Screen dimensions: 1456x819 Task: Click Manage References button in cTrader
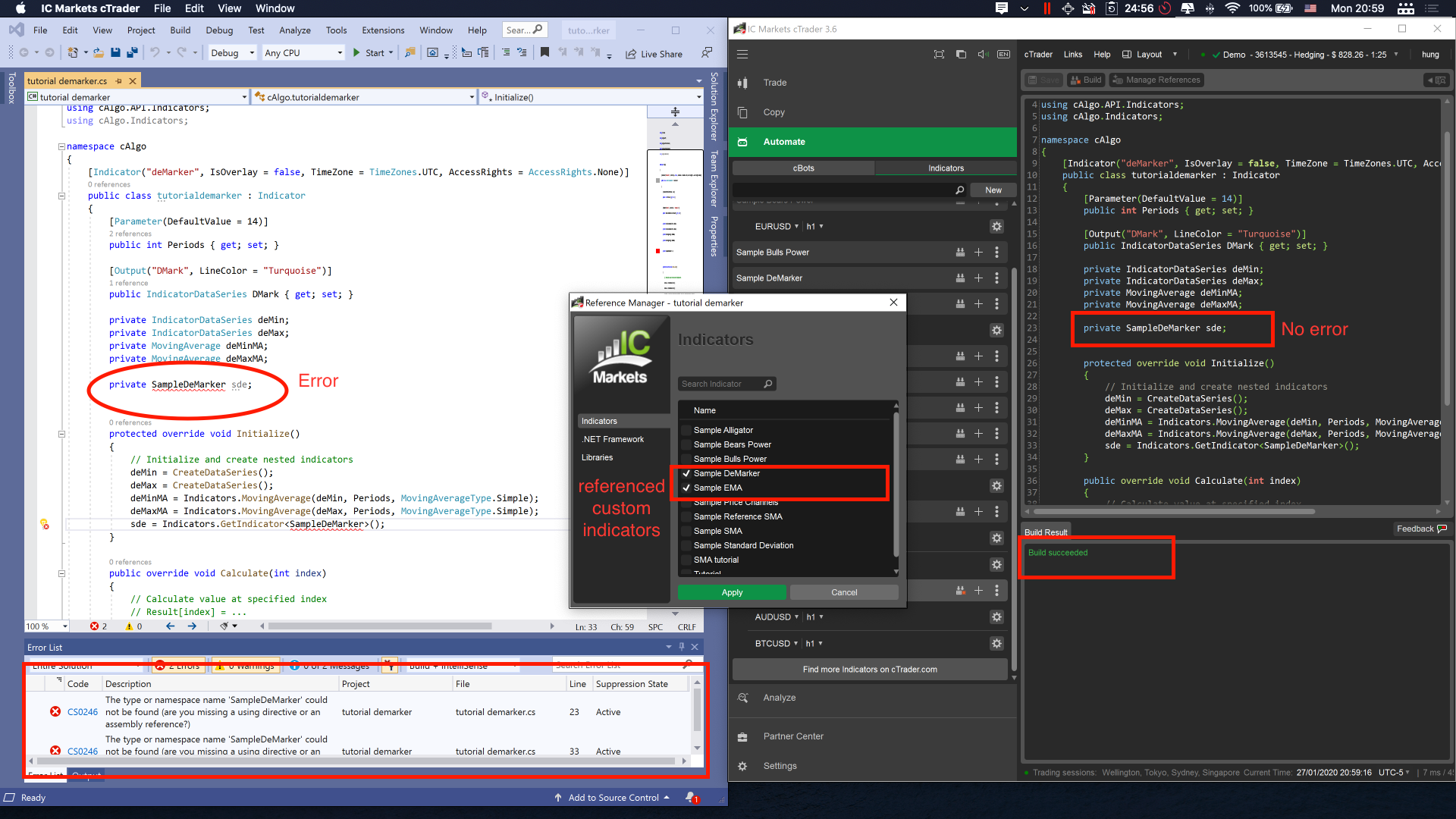tap(1156, 80)
